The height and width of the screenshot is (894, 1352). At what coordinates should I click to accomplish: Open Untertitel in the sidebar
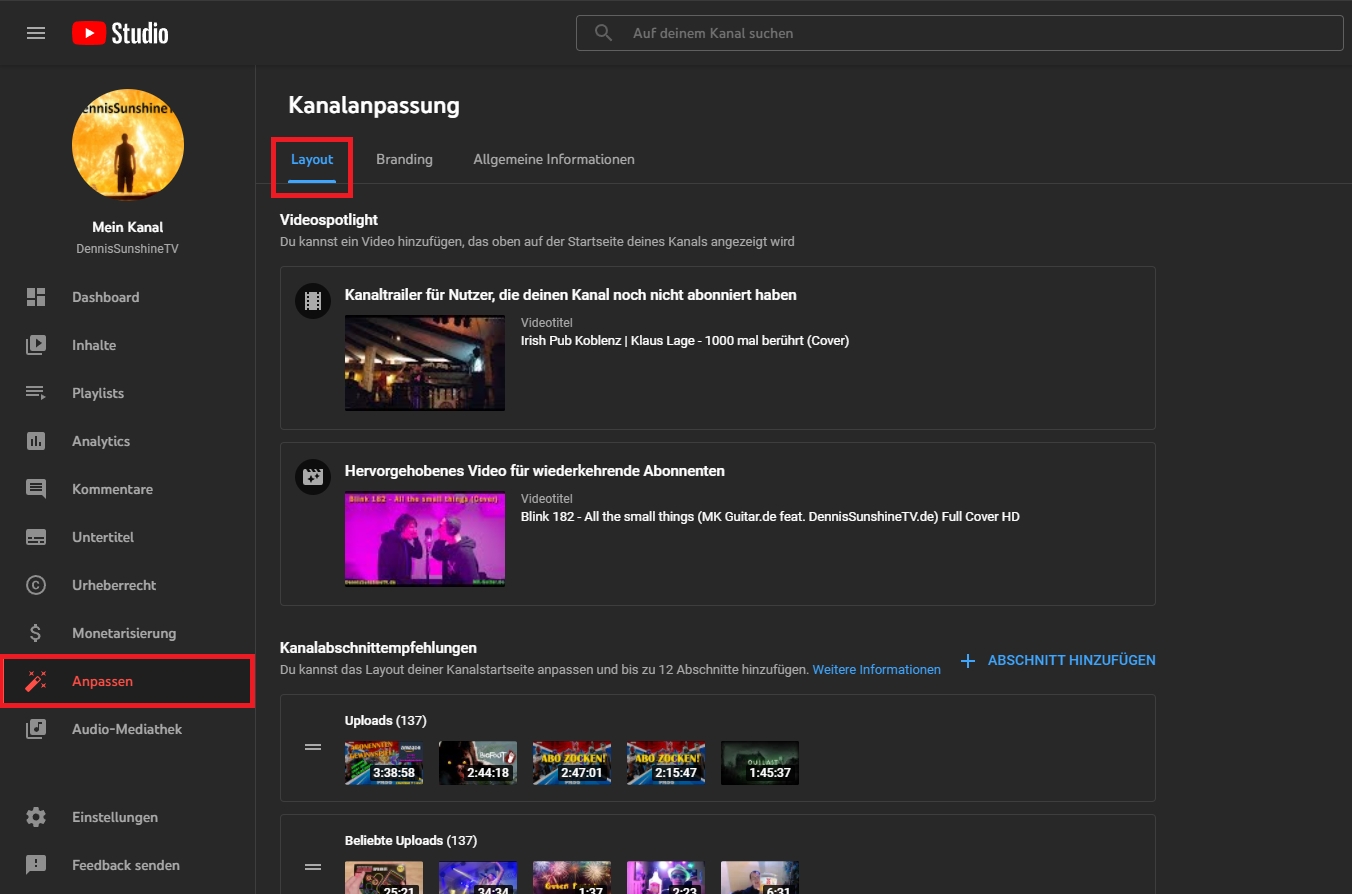point(103,537)
